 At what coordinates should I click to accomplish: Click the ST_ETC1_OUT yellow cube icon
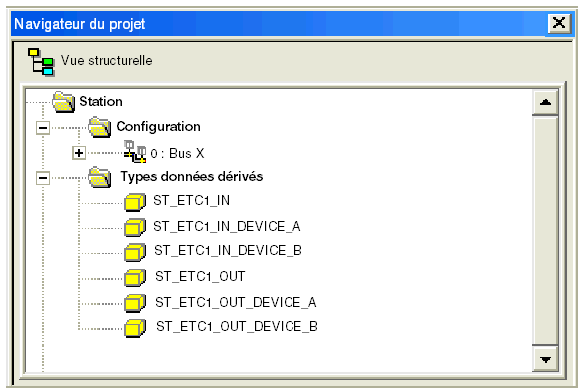[x=135, y=278]
